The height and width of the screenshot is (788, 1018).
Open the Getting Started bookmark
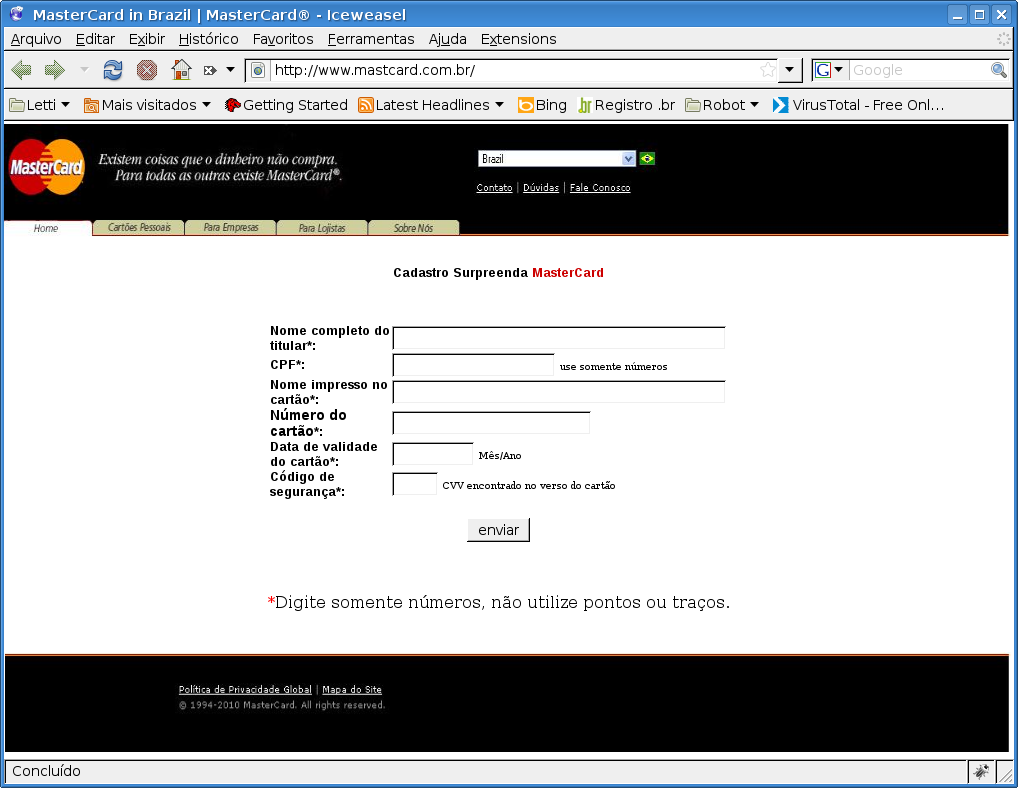tap(286, 105)
